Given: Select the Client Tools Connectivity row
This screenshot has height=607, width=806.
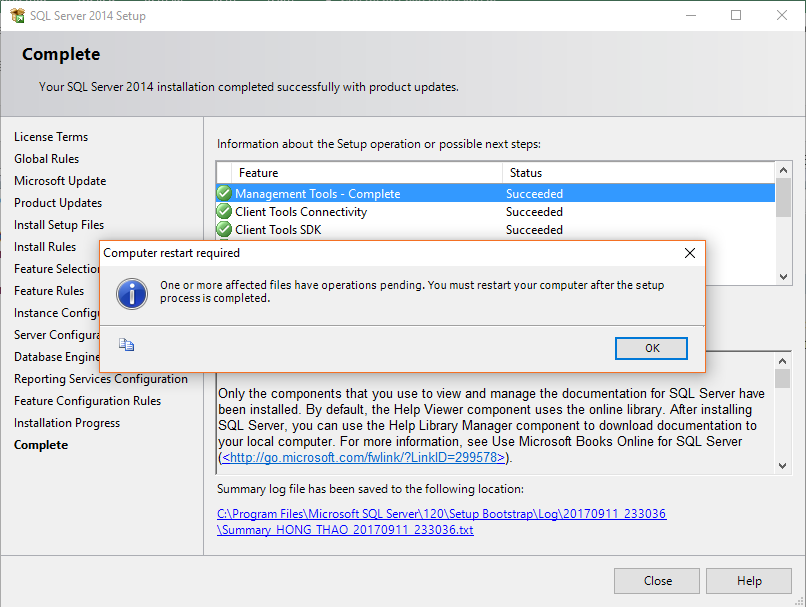Looking at the screenshot, I should click(x=496, y=211).
